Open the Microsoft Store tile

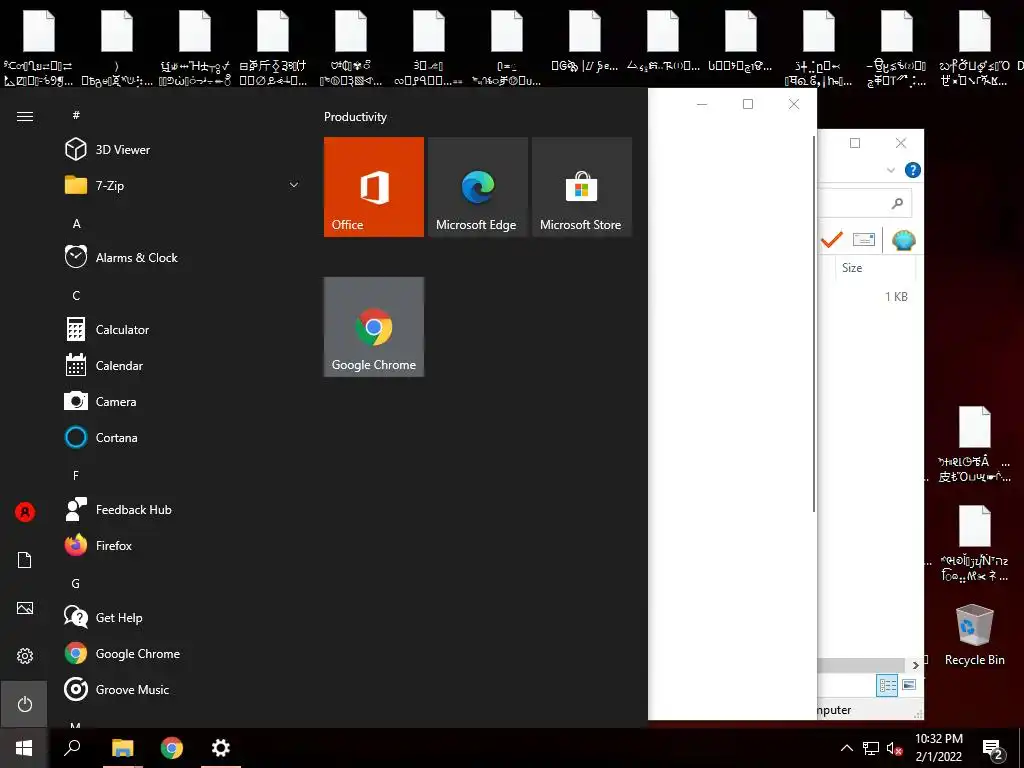582,187
